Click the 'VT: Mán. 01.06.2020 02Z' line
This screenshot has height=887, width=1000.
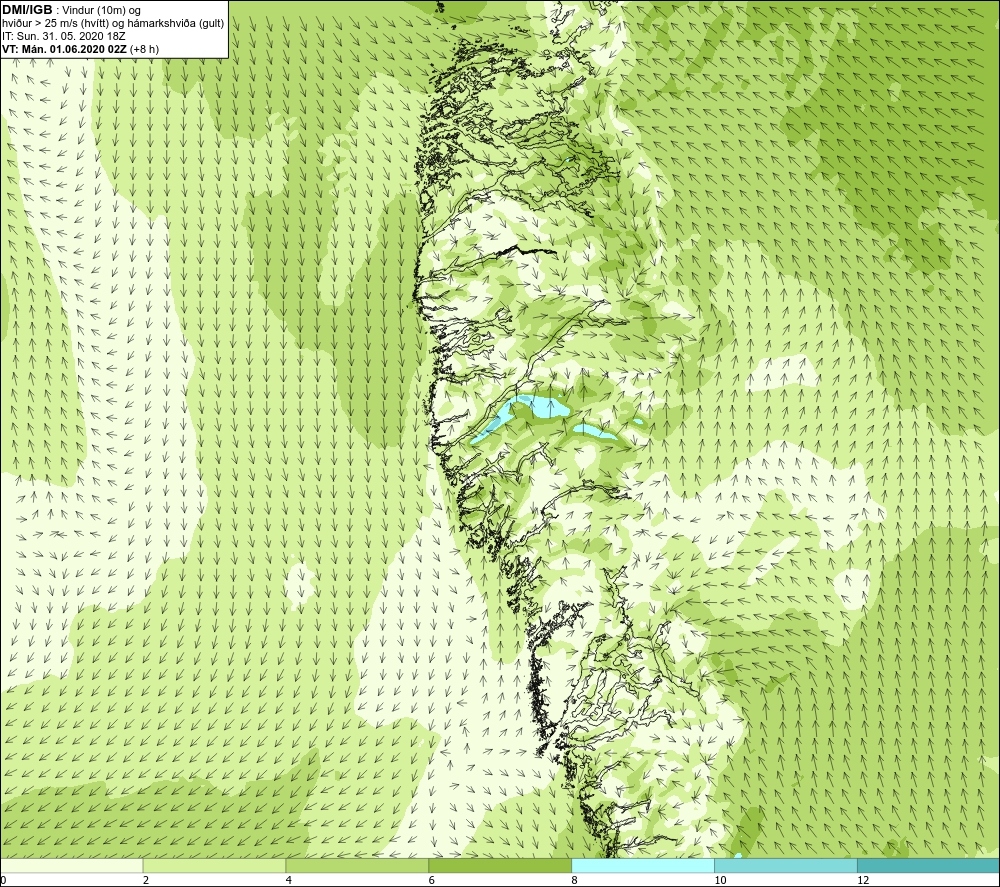(64, 49)
